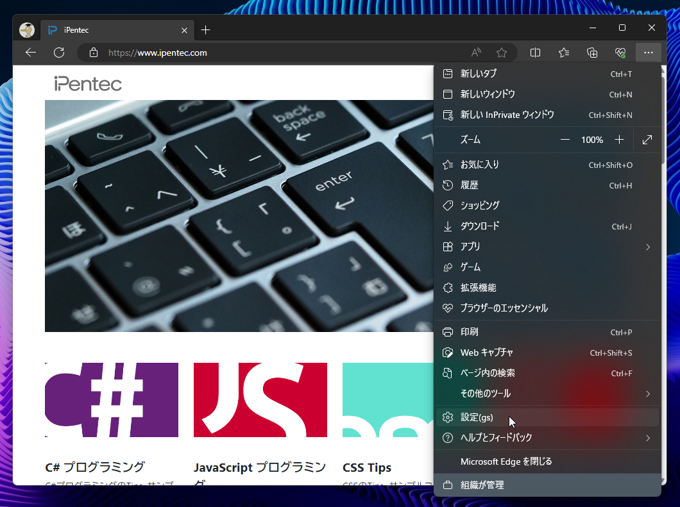Open 拡張機能 menu entry

(547, 288)
